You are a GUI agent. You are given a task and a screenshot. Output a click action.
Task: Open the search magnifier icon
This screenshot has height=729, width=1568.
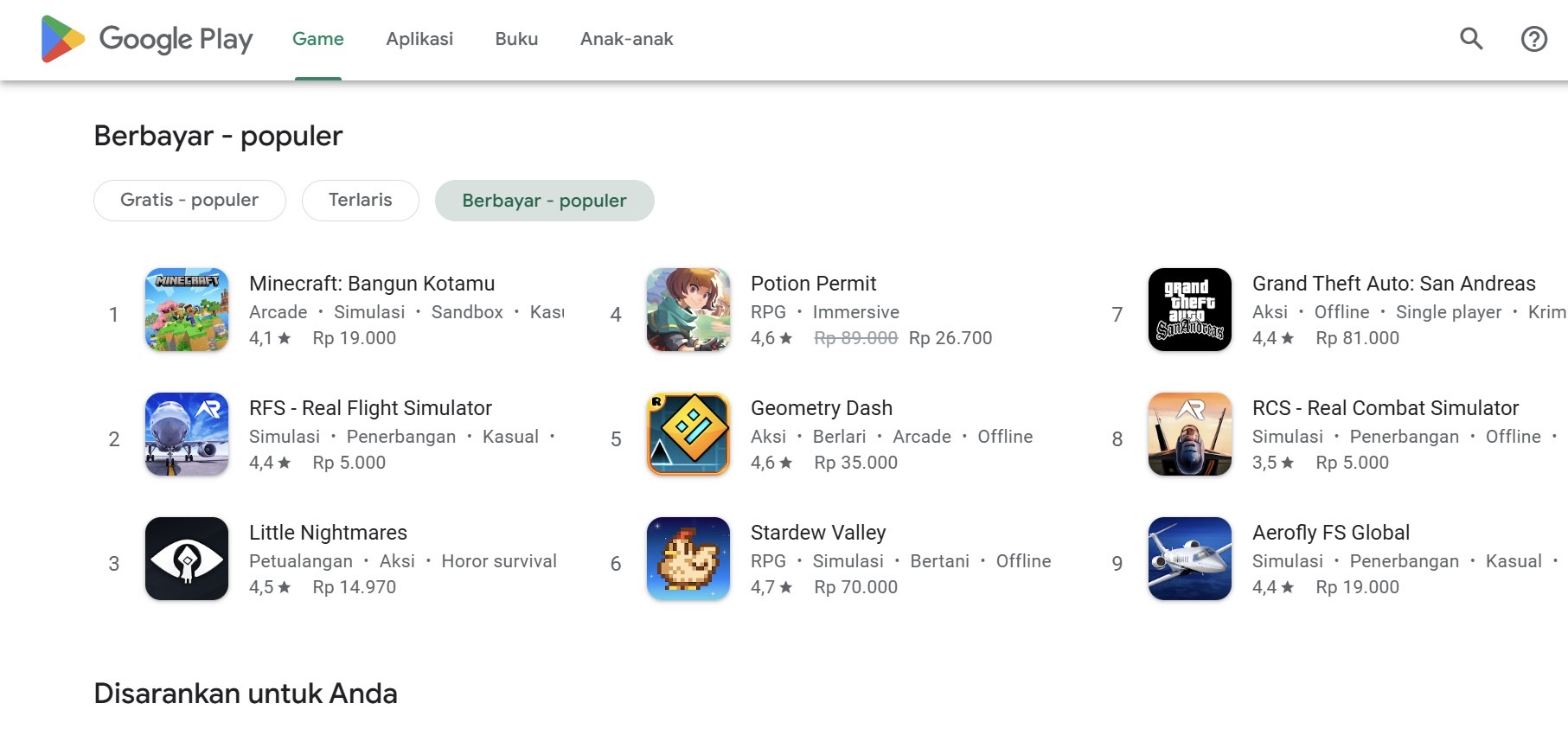1471,39
